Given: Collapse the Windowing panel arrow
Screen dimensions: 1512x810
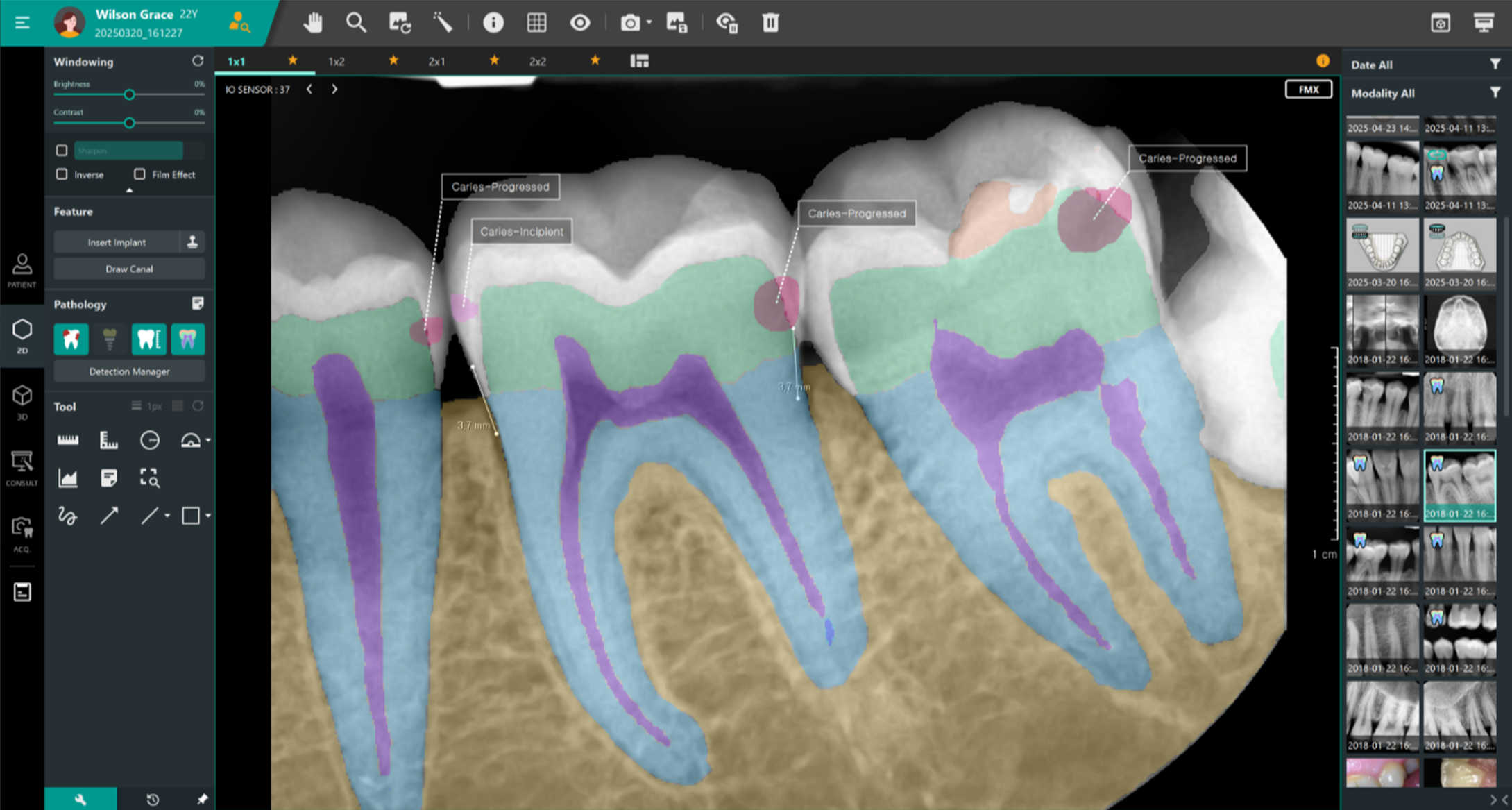Looking at the screenshot, I should (129, 189).
